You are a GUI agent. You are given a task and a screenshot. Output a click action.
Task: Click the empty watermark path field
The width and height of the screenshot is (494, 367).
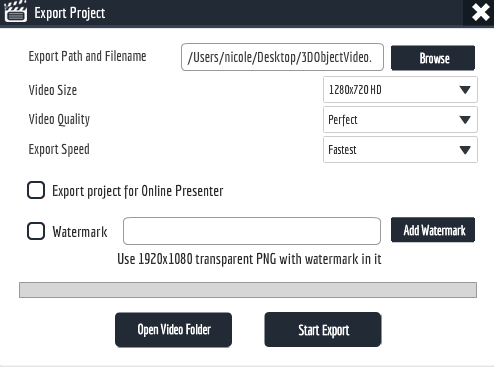click(x=252, y=231)
